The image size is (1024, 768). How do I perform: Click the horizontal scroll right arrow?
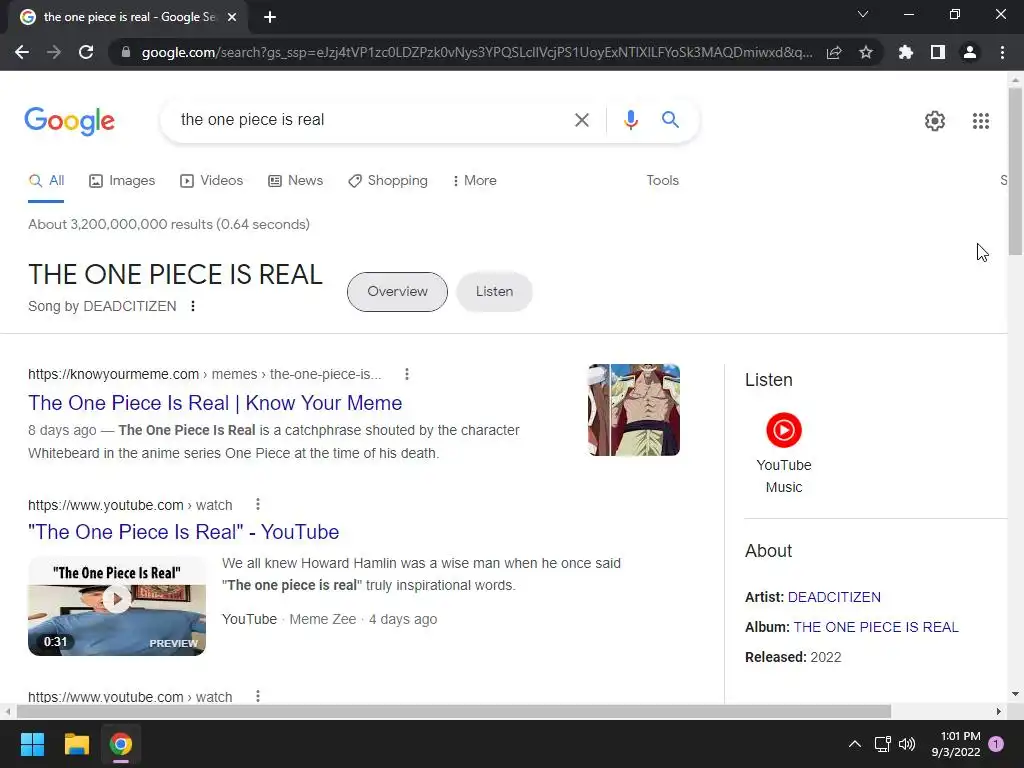pos(999,711)
